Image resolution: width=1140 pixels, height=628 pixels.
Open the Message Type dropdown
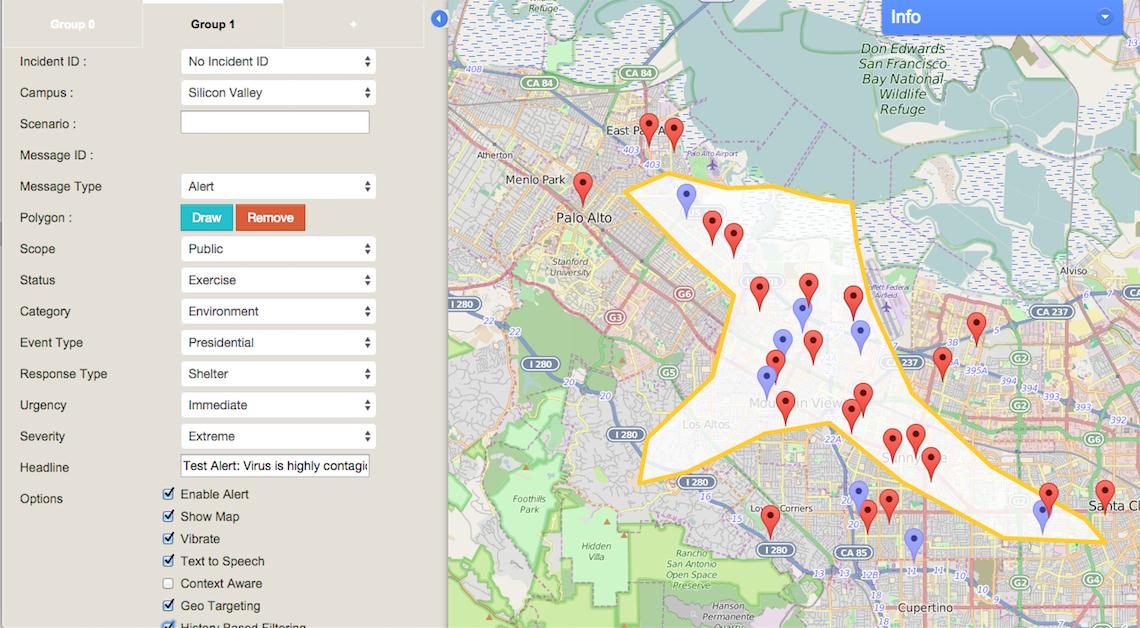coord(278,187)
